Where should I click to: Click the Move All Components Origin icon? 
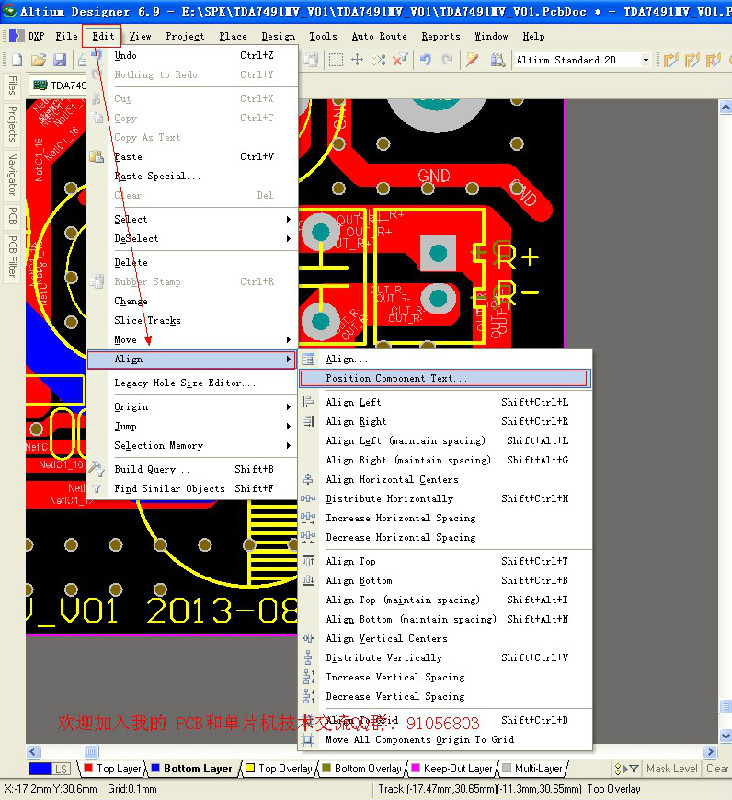pos(308,739)
